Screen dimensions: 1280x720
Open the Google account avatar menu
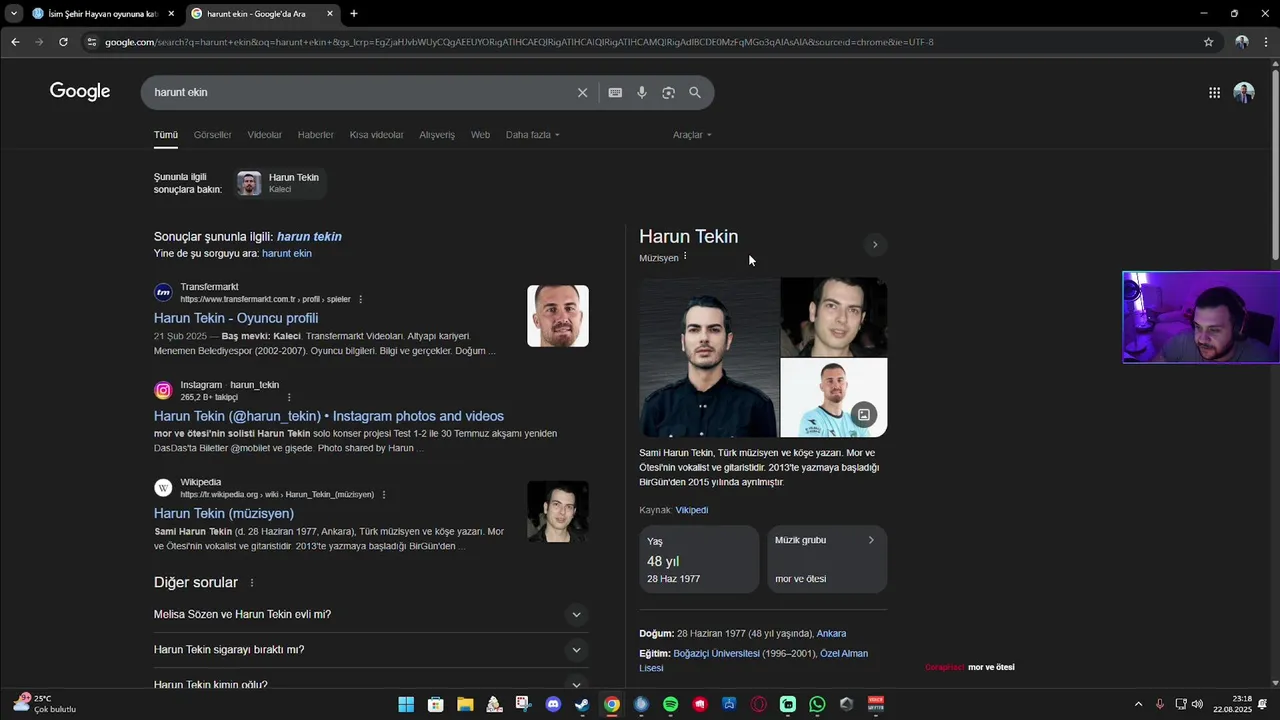(x=1244, y=92)
